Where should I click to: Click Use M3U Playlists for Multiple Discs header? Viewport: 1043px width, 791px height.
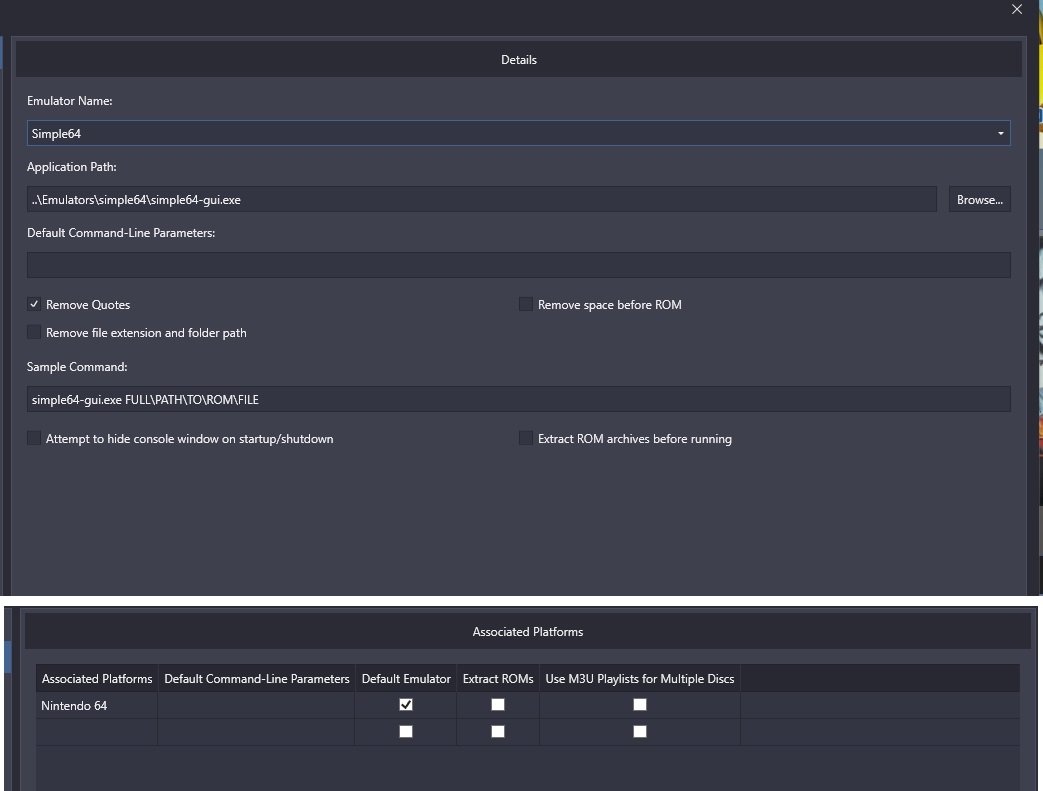point(640,679)
